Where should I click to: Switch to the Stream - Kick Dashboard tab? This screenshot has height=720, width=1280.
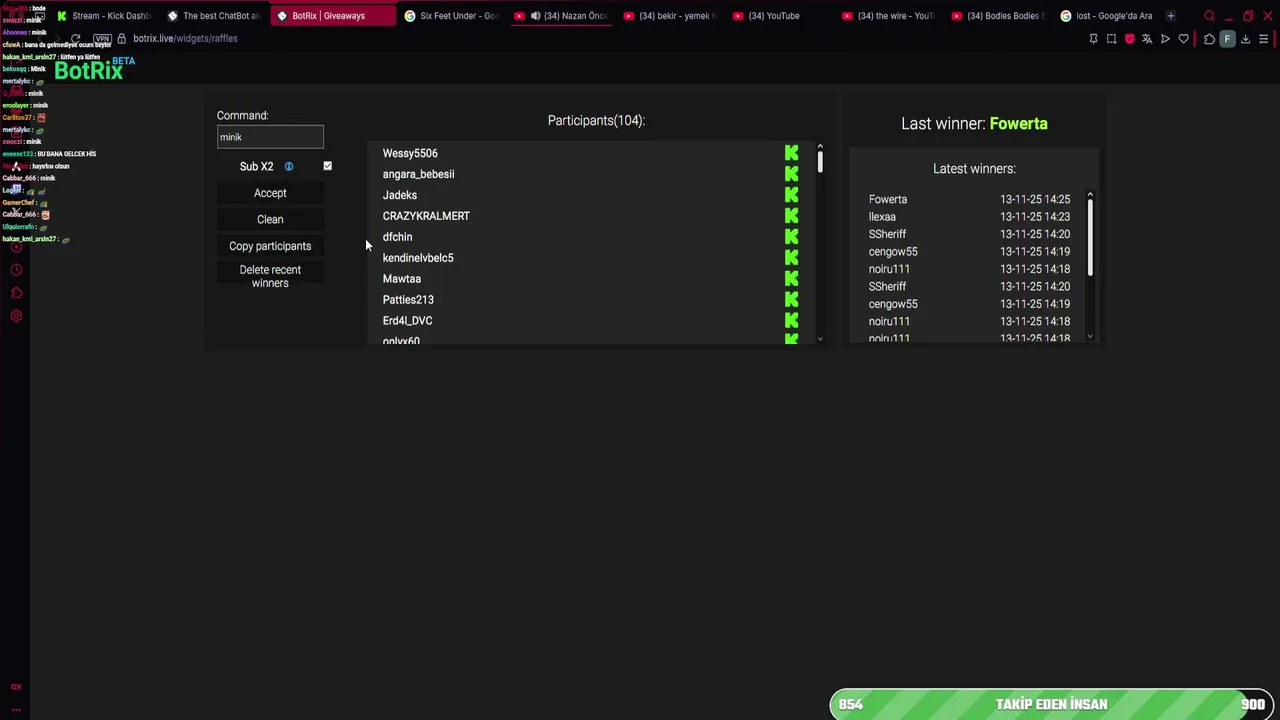point(104,16)
